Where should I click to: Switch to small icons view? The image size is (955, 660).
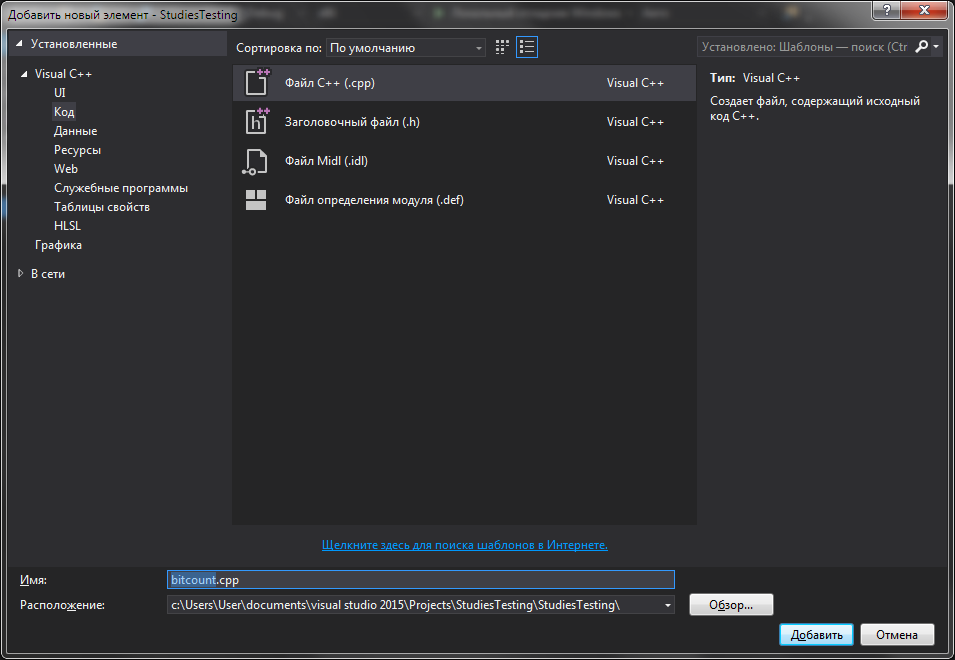tap(503, 47)
